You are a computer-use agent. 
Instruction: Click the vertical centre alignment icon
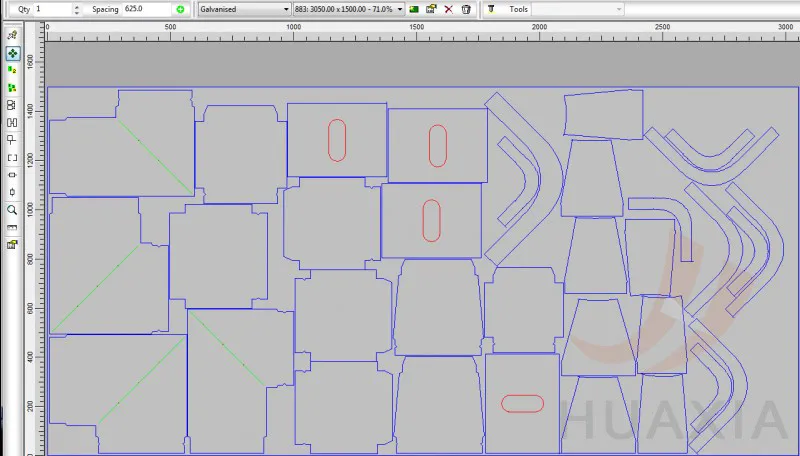tap(12, 192)
